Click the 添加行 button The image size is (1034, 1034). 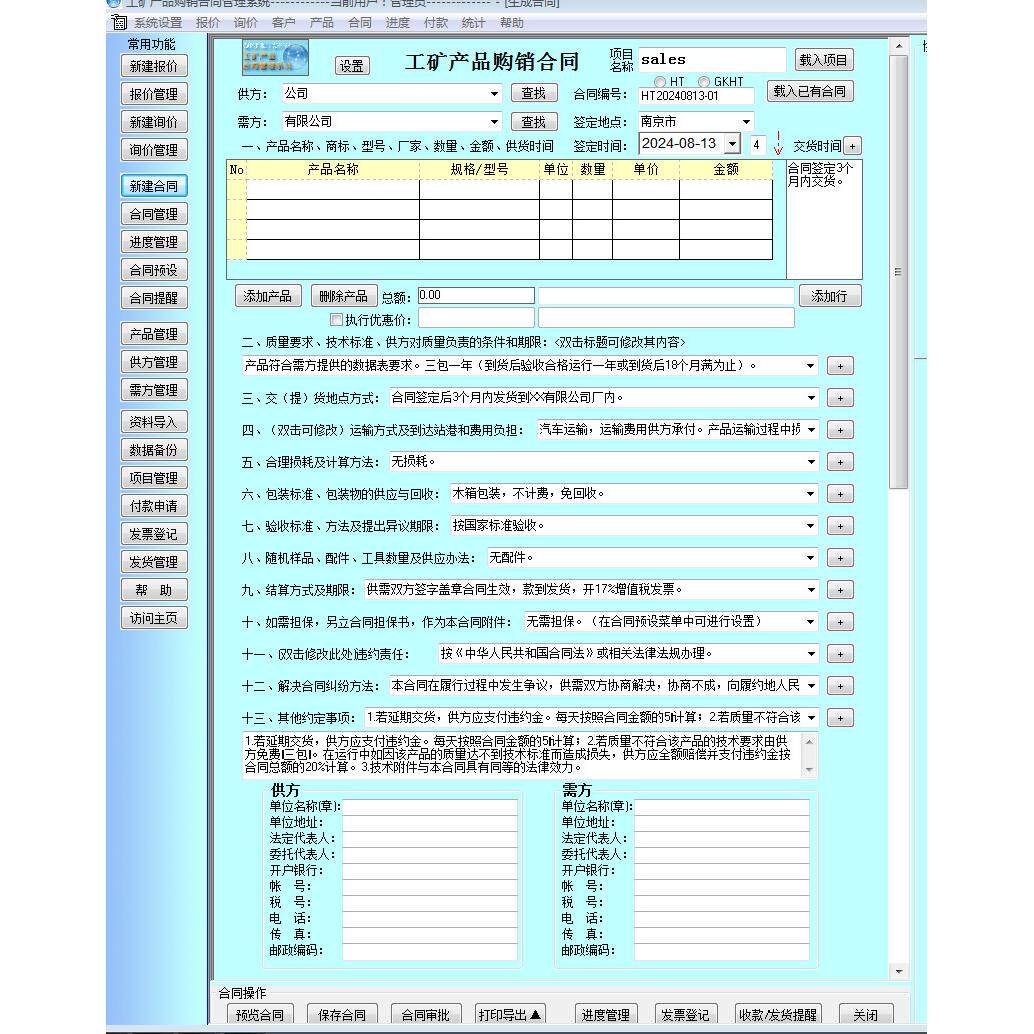830,296
